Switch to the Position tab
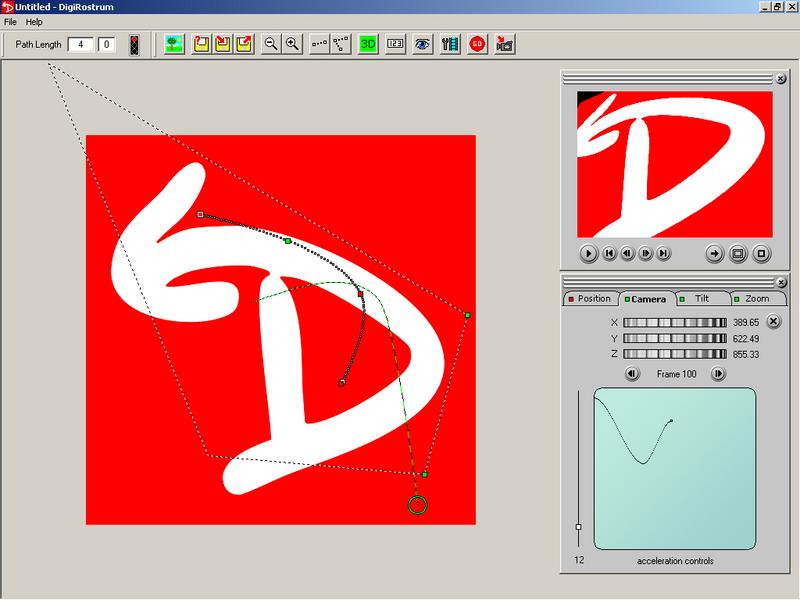 click(x=590, y=298)
